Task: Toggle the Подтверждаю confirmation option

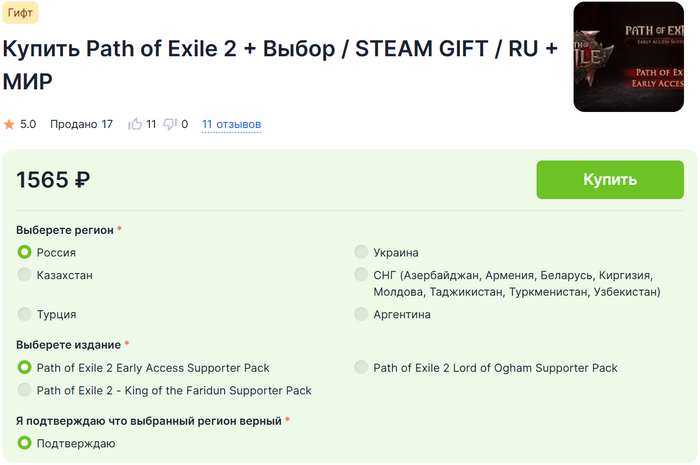Action: click(25, 443)
